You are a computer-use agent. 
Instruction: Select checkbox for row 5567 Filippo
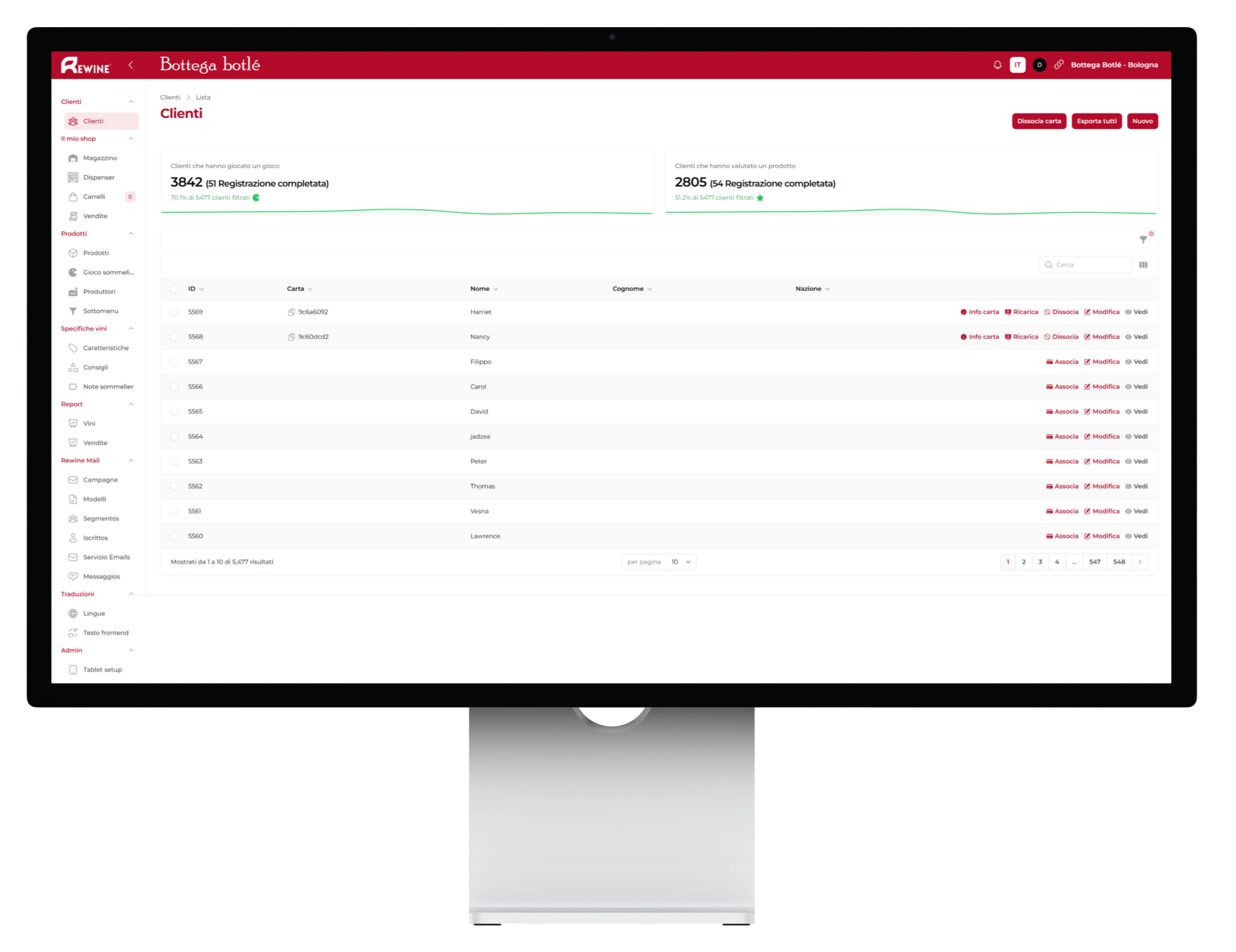tap(175, 362)
